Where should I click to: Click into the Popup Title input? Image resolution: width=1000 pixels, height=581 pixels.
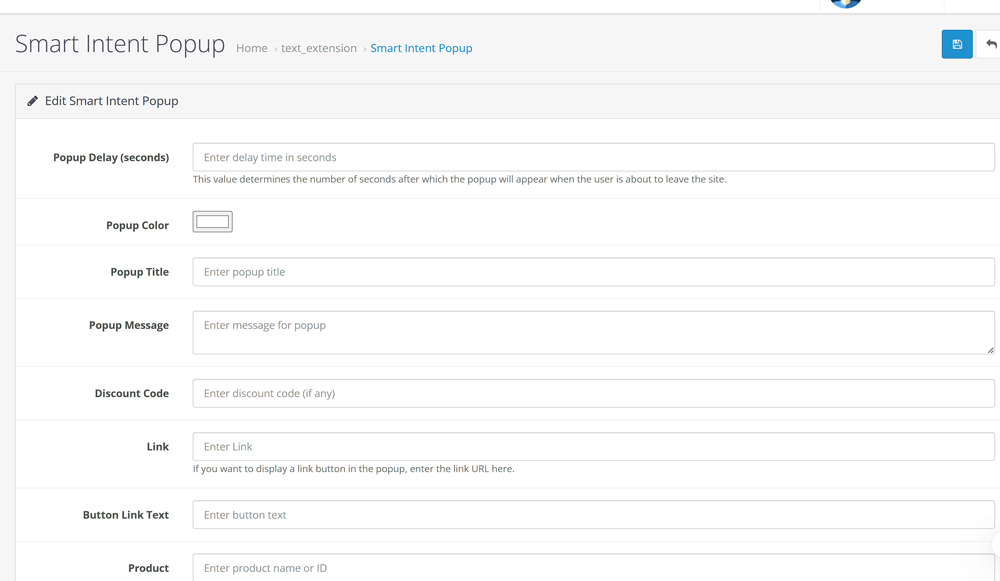point(593,272)
